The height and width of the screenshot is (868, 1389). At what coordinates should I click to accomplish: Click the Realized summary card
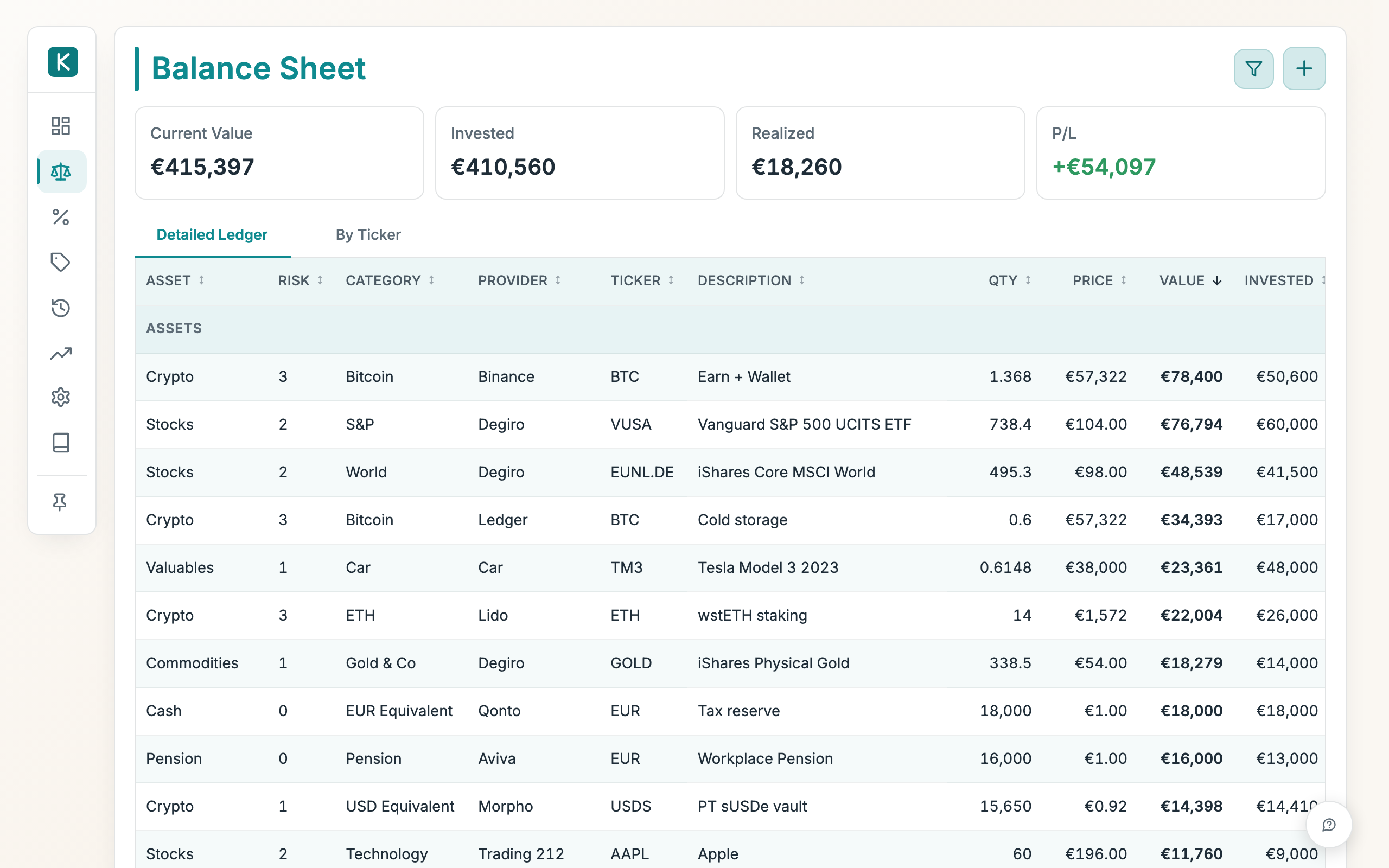point(880,152)
